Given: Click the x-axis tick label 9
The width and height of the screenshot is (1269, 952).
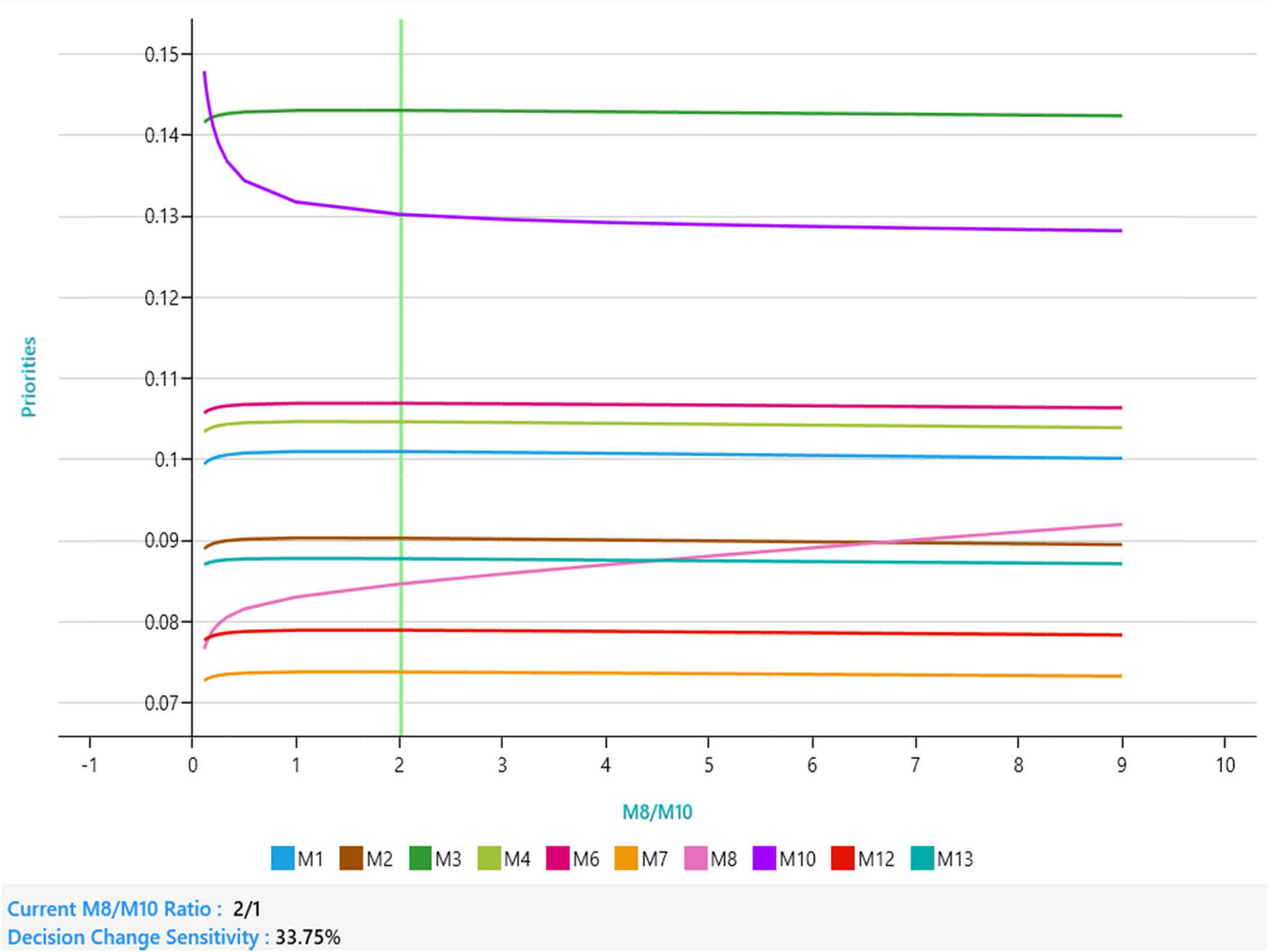Looking at the screenshot, I should click(1121, 765).
